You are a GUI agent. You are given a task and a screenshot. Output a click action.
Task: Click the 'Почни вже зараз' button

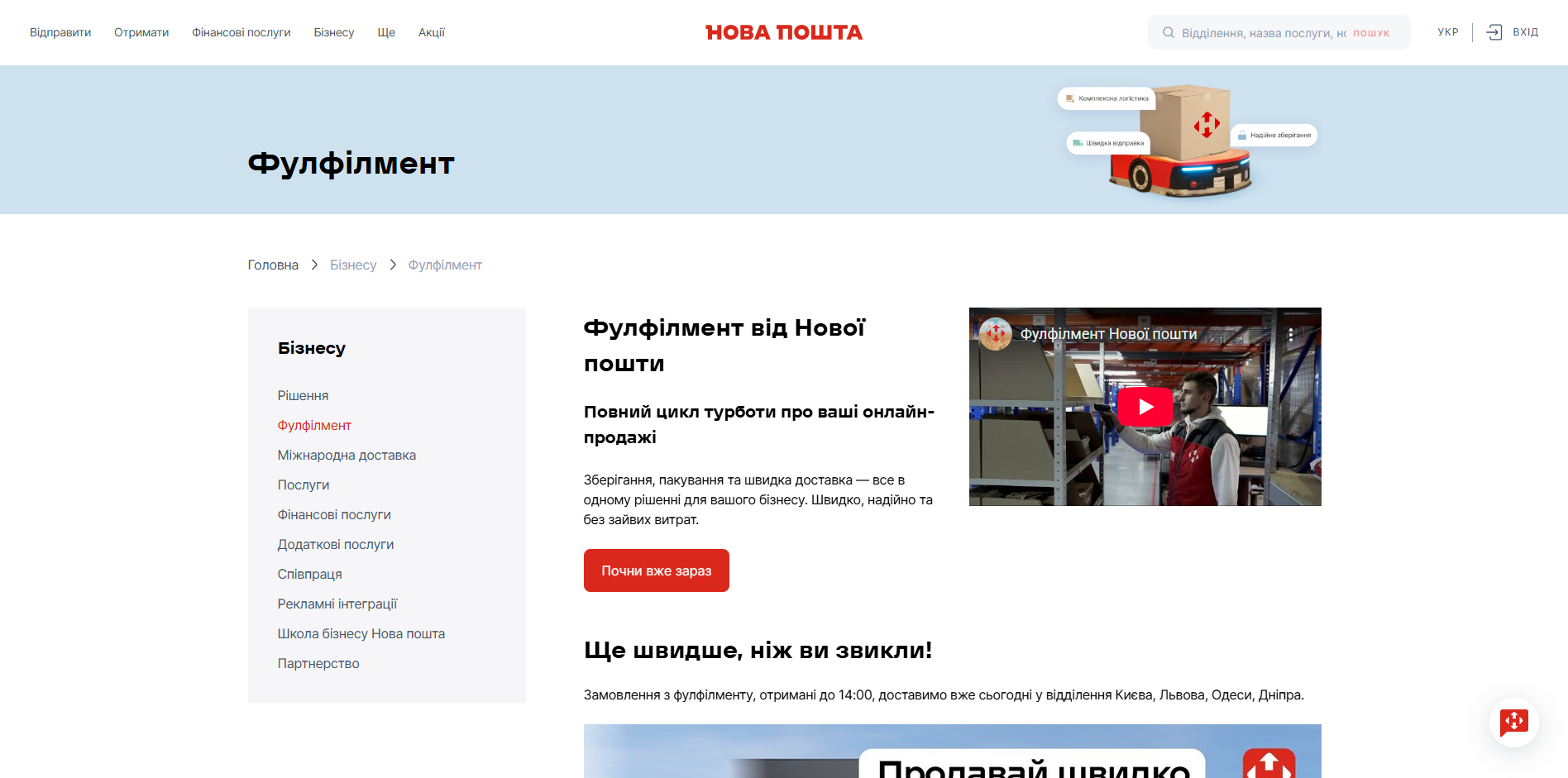pyautogui.click(x=656, y=570)
